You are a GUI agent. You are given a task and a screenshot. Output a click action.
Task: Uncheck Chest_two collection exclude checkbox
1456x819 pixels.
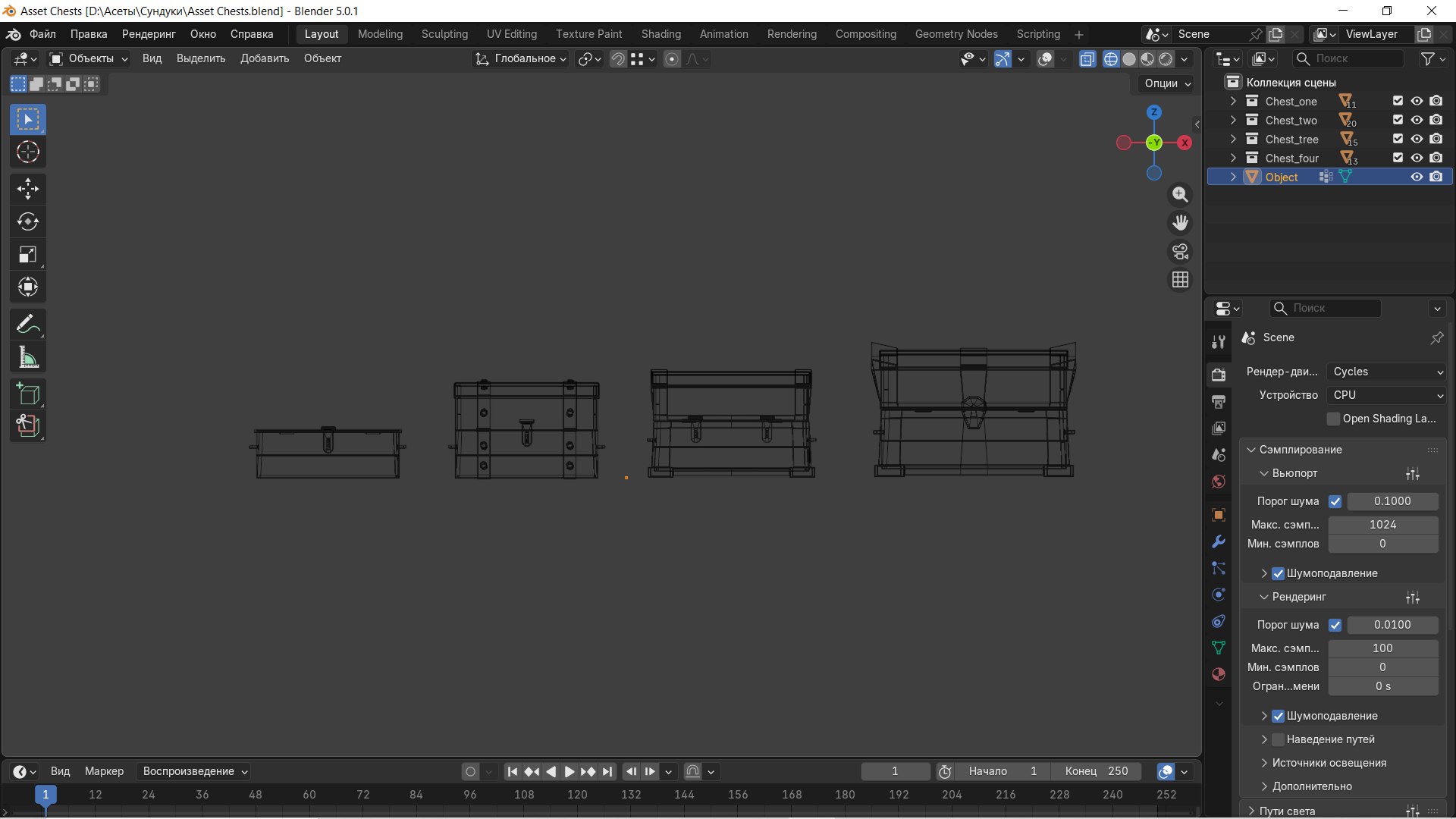(x=1398, y=120)
